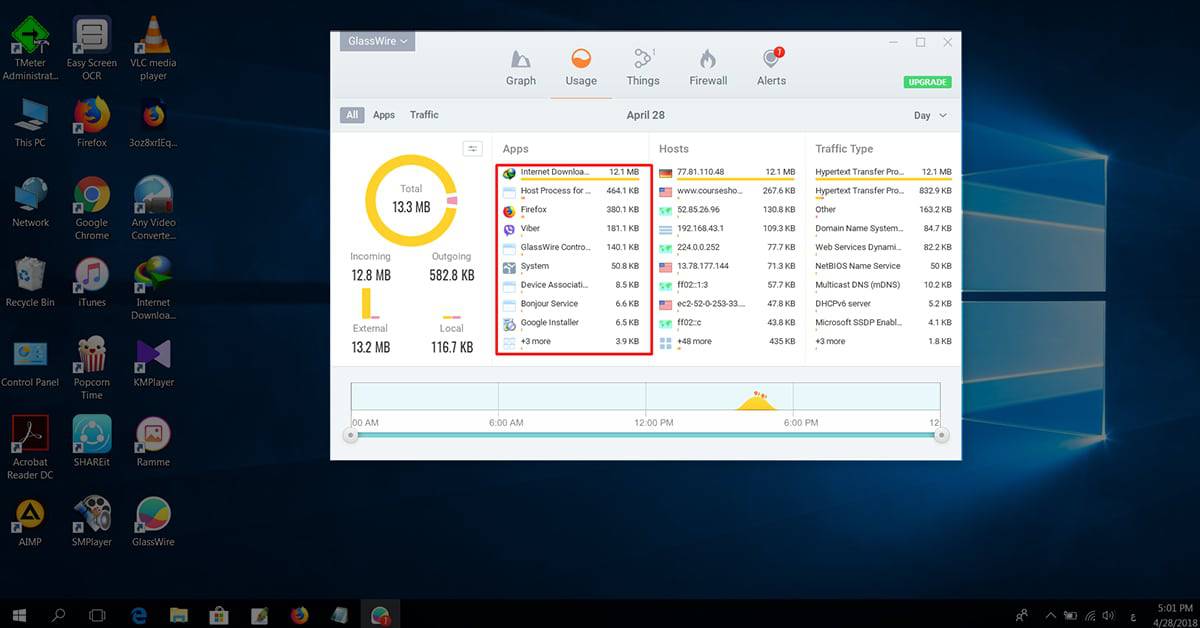This screenshot has width=1200, height=628.
Task: Click the Total usage donut chart
Action: click(411, 201)
